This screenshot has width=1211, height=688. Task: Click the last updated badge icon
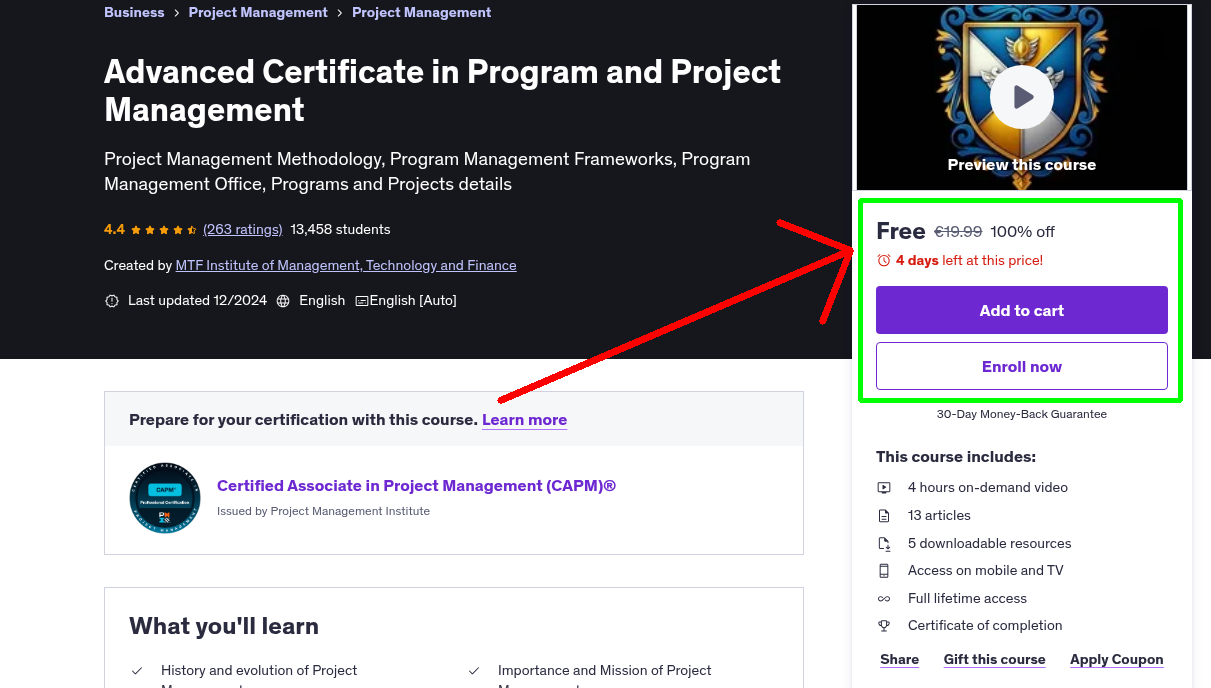point(112,301)
